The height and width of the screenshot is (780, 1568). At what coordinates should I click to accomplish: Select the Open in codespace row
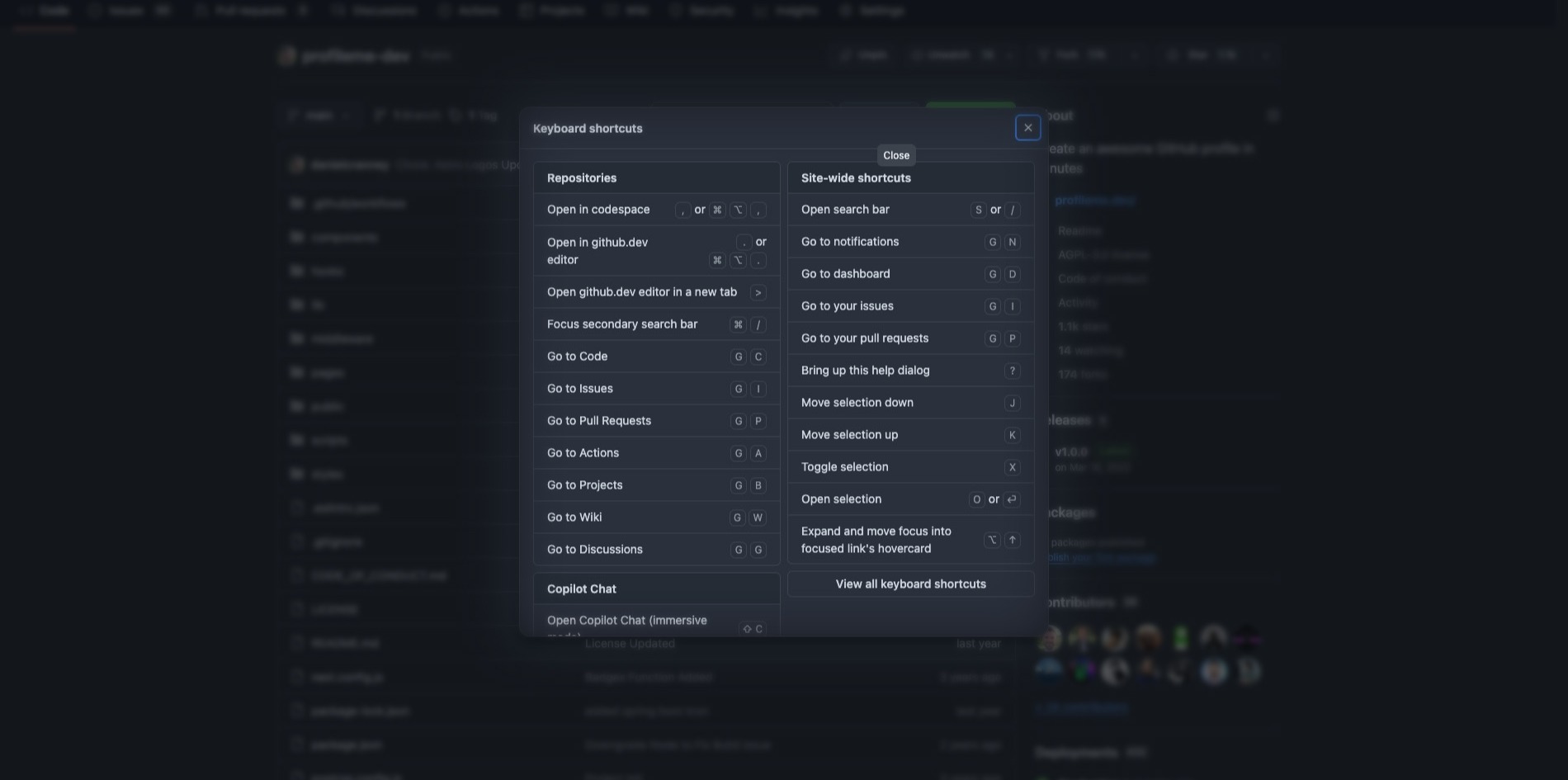[656, 210]
